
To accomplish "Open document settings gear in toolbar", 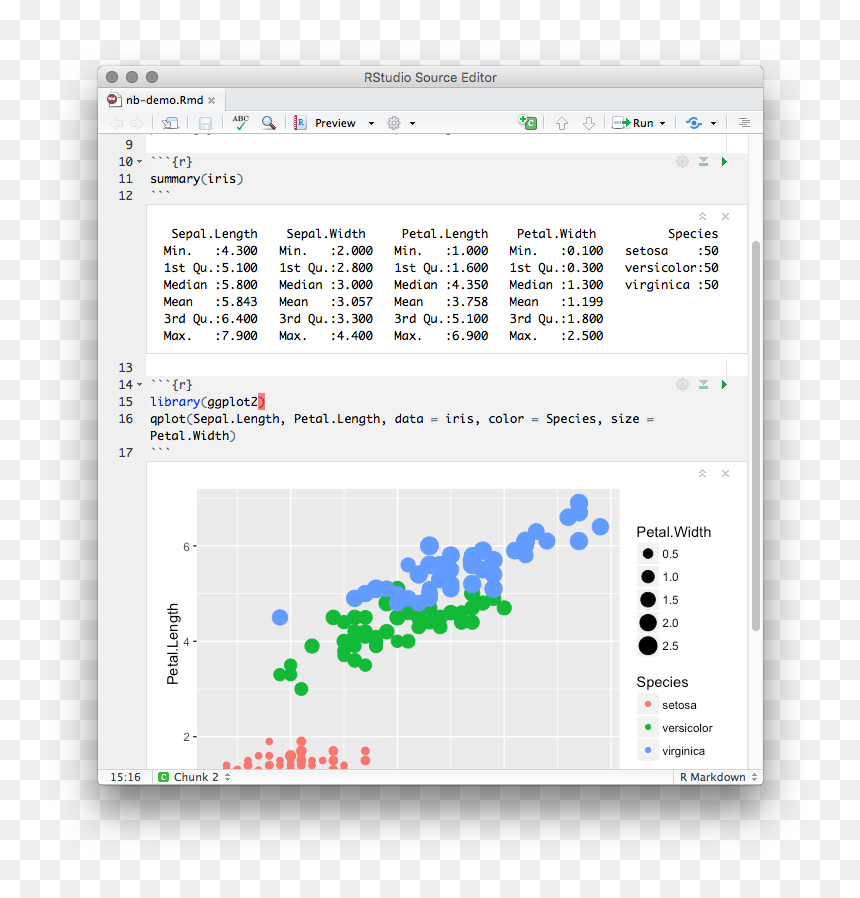I will [394, 123].
